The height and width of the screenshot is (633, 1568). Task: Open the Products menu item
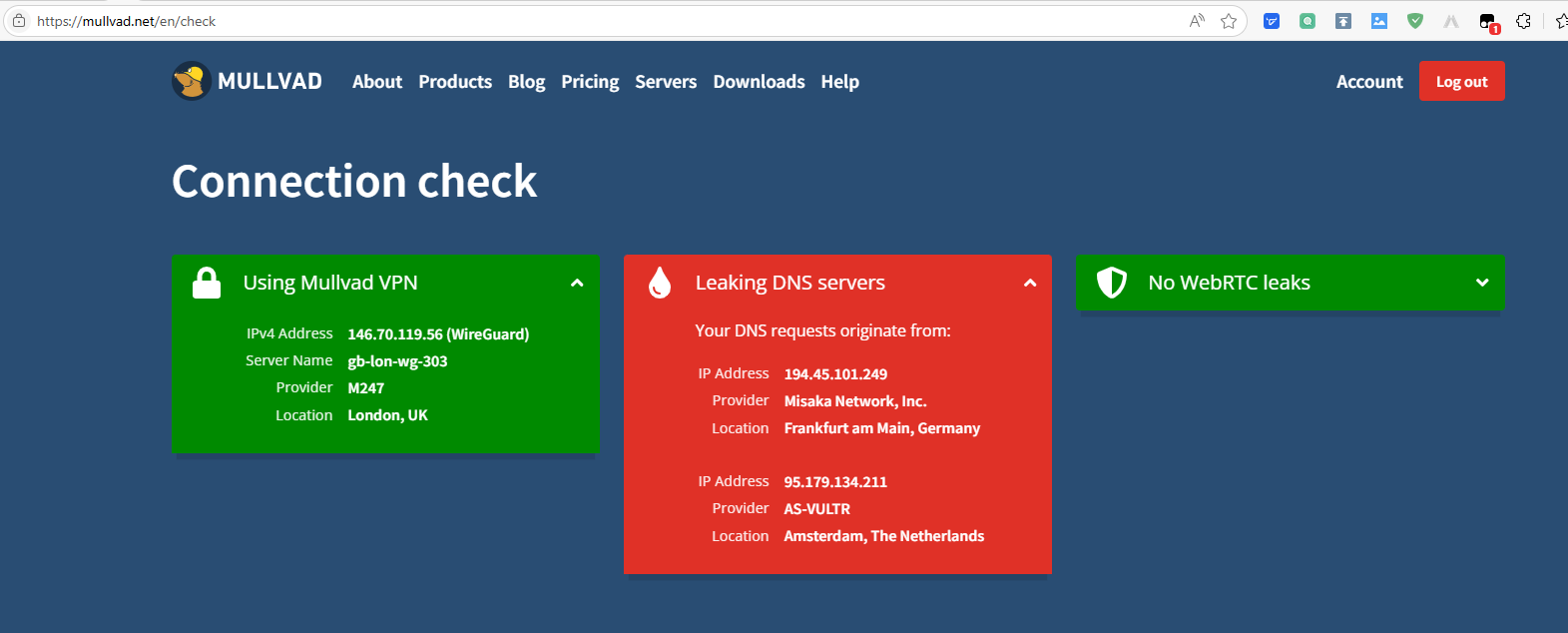click(455, 82)
